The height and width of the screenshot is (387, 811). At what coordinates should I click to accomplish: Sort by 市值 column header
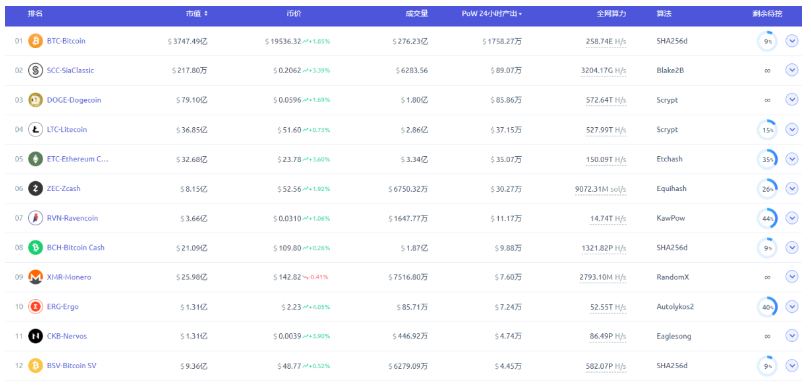pos(197,14)
